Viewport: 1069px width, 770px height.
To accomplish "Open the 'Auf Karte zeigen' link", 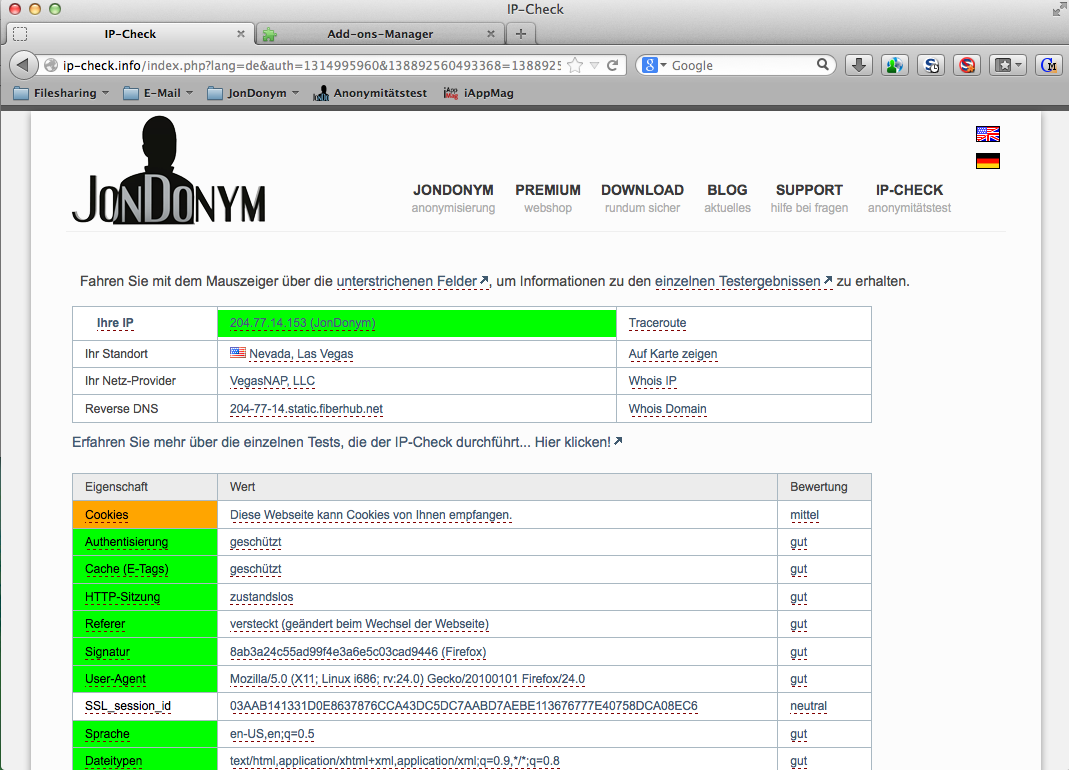I will (673, 353).
